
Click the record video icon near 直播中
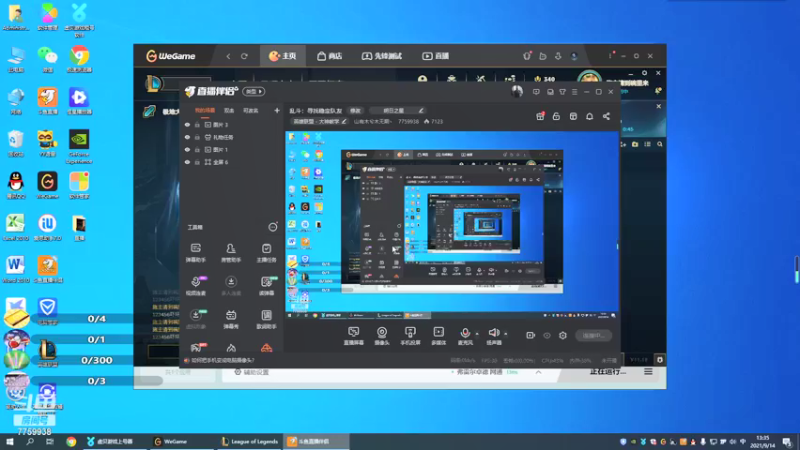[531, 336]
